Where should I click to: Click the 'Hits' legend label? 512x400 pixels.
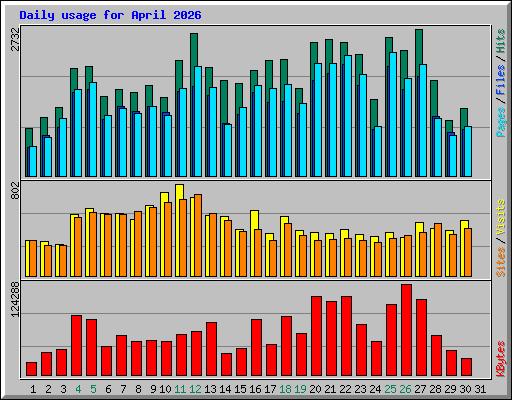pyautogui.click(x=501, y=41)
